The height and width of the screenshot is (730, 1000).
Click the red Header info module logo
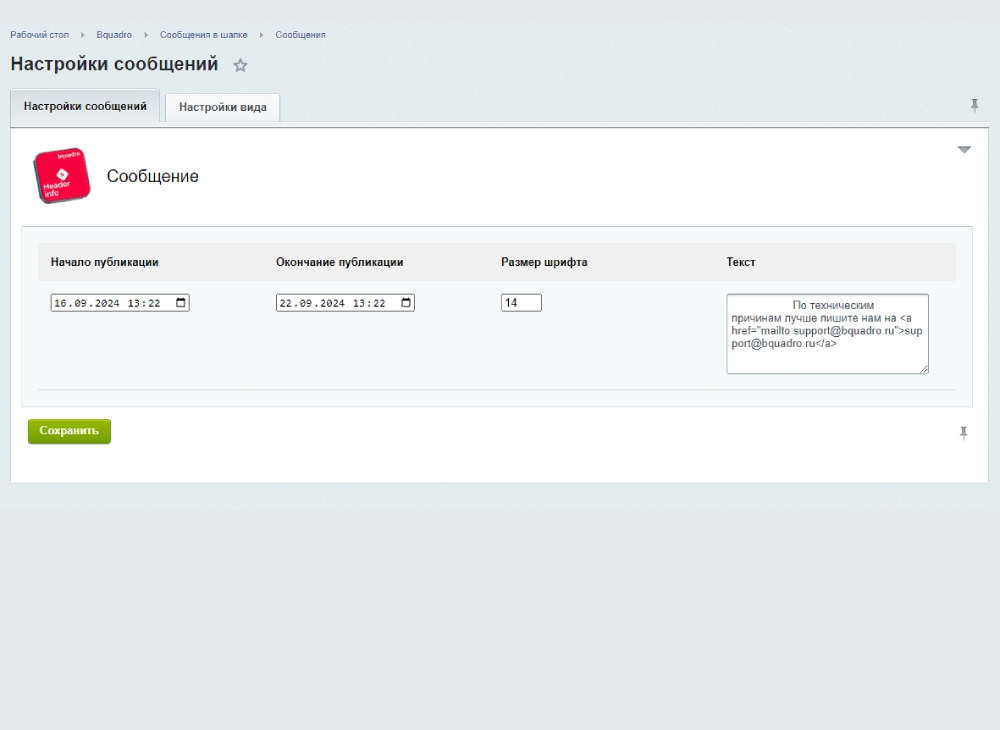[x=61, y=175]
